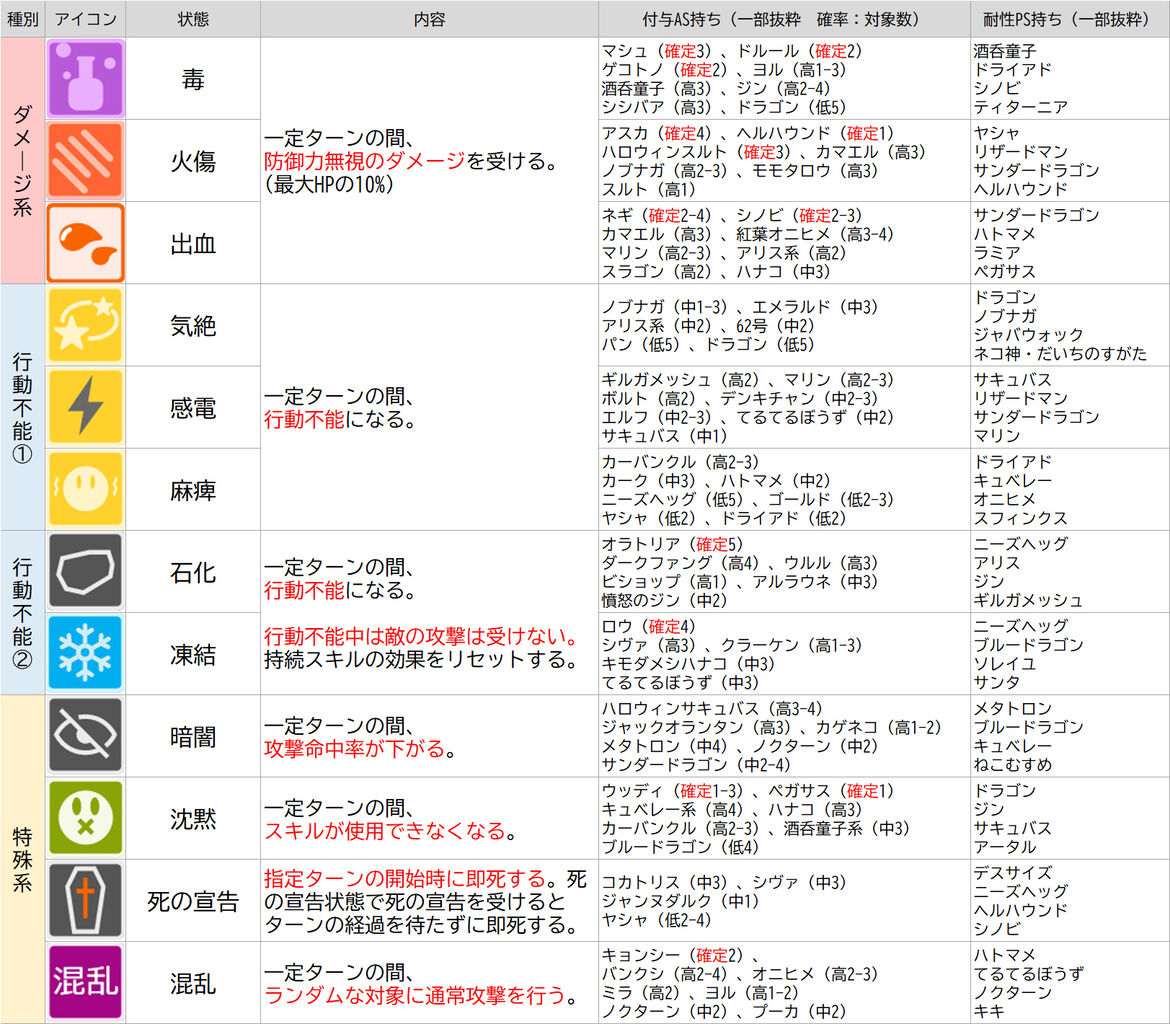Screen dimensions: 1170x1024
Task: Select the red 攻撃命中率が下がる text
Action: coord(354,748)
